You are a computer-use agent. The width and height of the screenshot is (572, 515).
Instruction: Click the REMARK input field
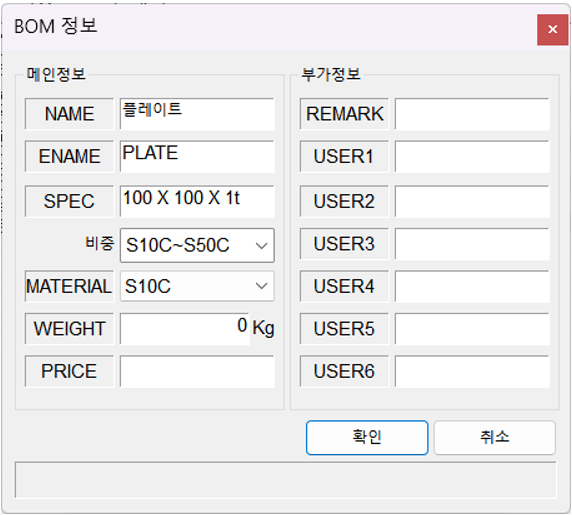click(x=472, y=114)
